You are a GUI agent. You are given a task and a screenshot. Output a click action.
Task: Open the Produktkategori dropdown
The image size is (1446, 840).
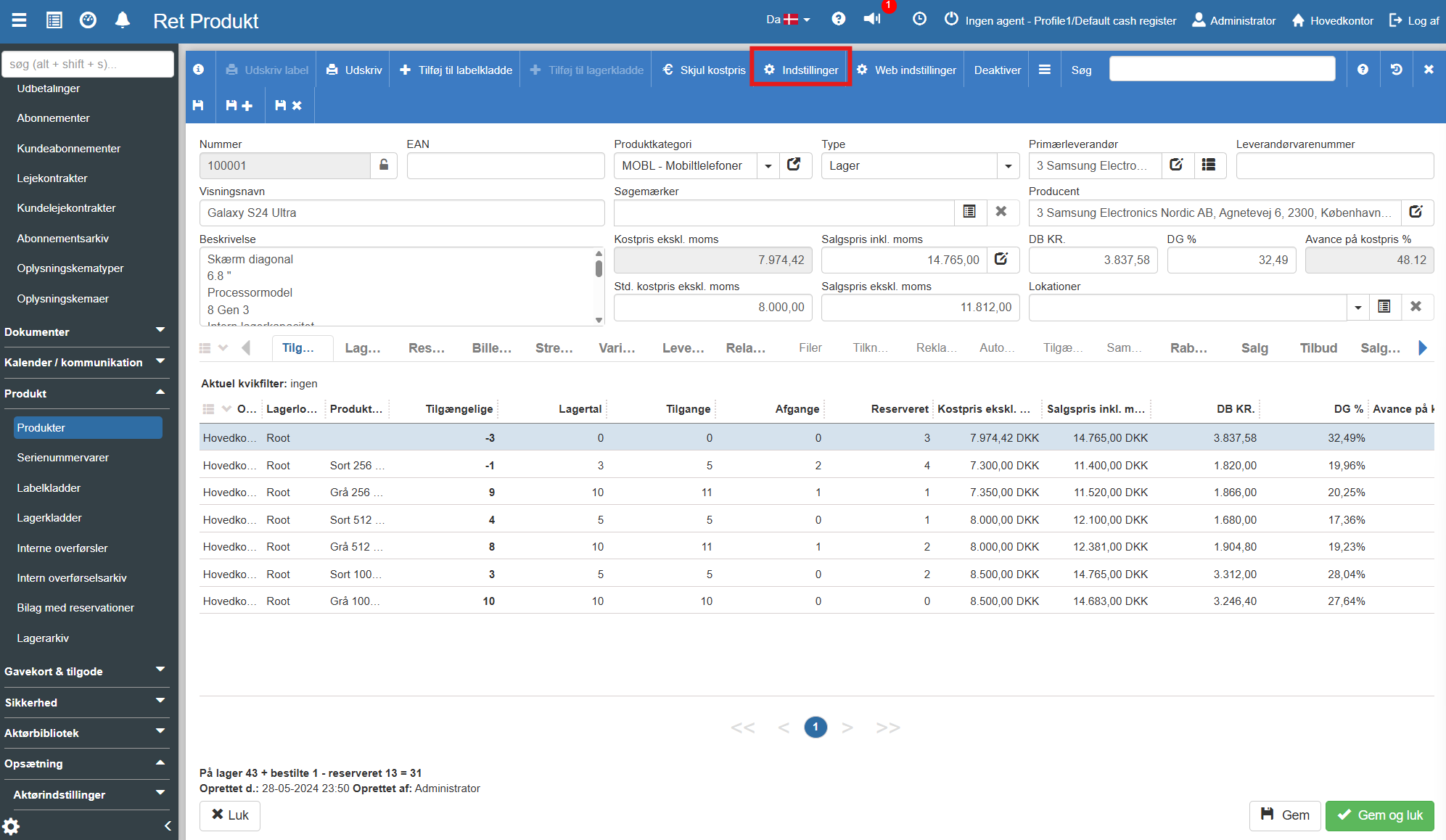[x=768, y=166]
